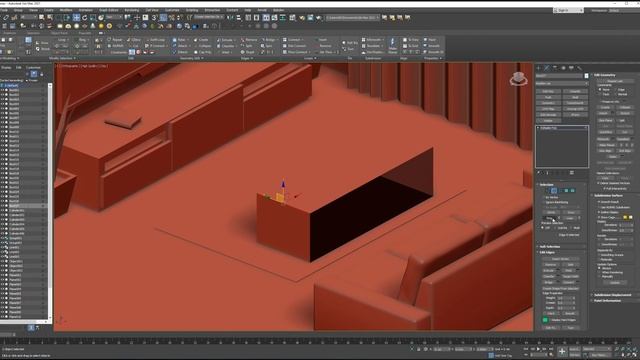This screenshot has width=640, height=360.
Task: Click the Make Planar button in Edit Geometry
Action: 607,145
